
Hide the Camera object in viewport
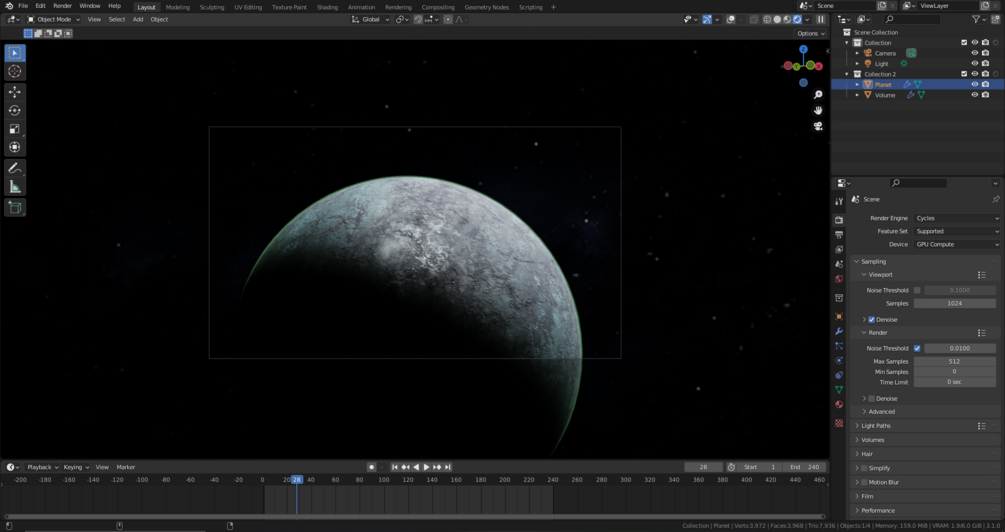click(974, 53)
